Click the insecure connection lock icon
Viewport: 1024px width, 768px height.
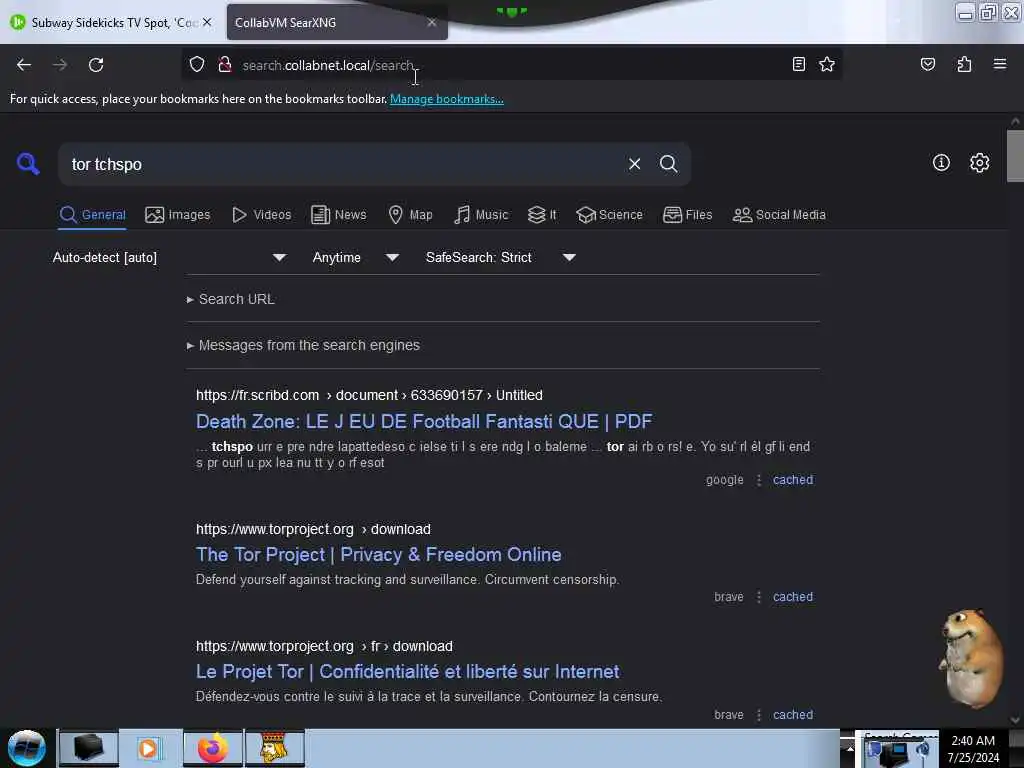tap(225, 64)
